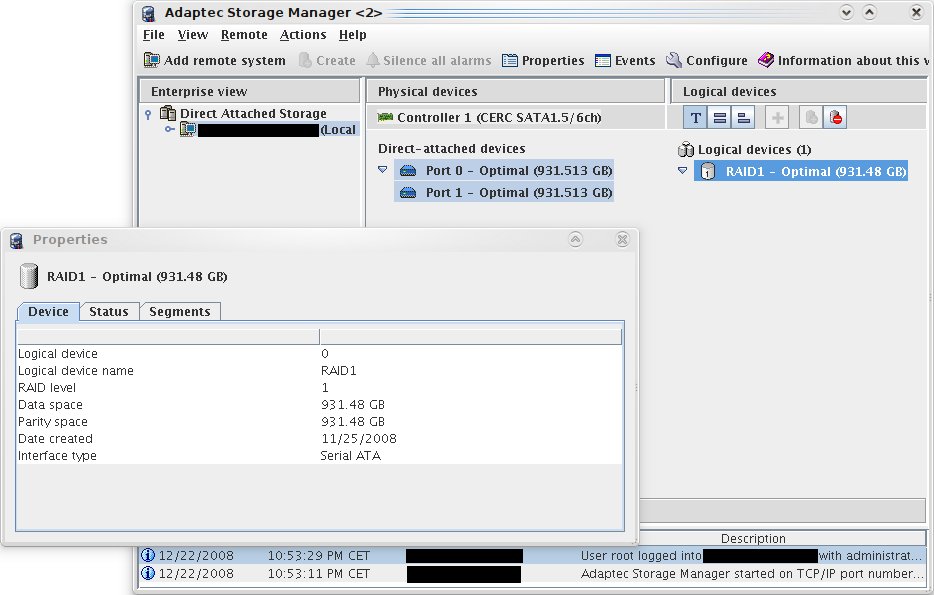Click the Logical device name row
934x595 pixels.
[319, 370]
